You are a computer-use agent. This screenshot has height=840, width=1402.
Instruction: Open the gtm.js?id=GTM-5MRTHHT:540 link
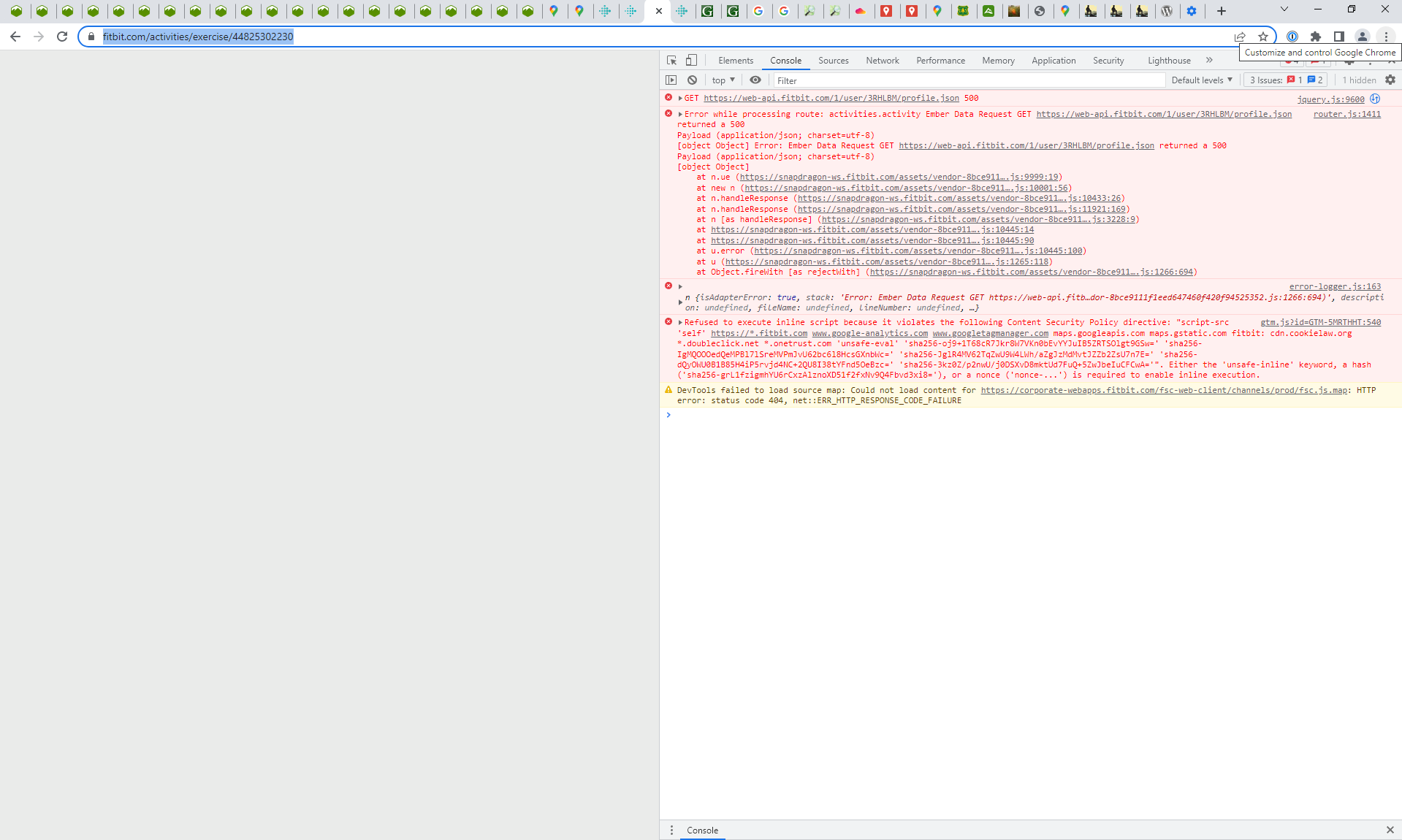coord(1320,322)
